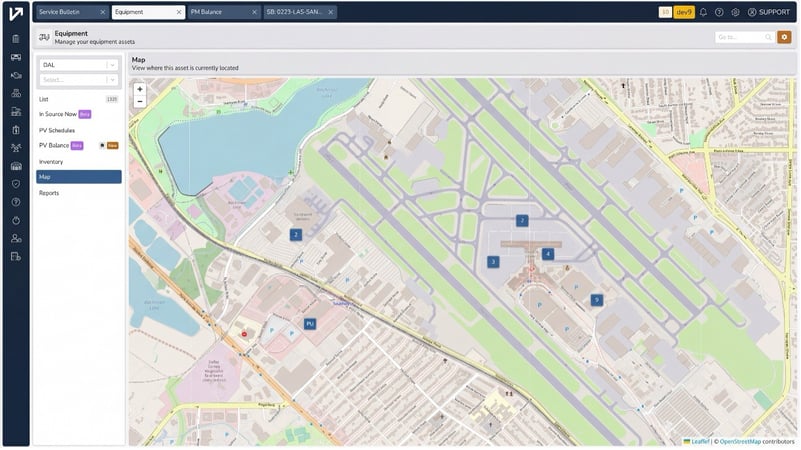Viewport: 801px width, 450px height.
Task: Zoom out the map with minus button
Action: [x=139, y=102]
